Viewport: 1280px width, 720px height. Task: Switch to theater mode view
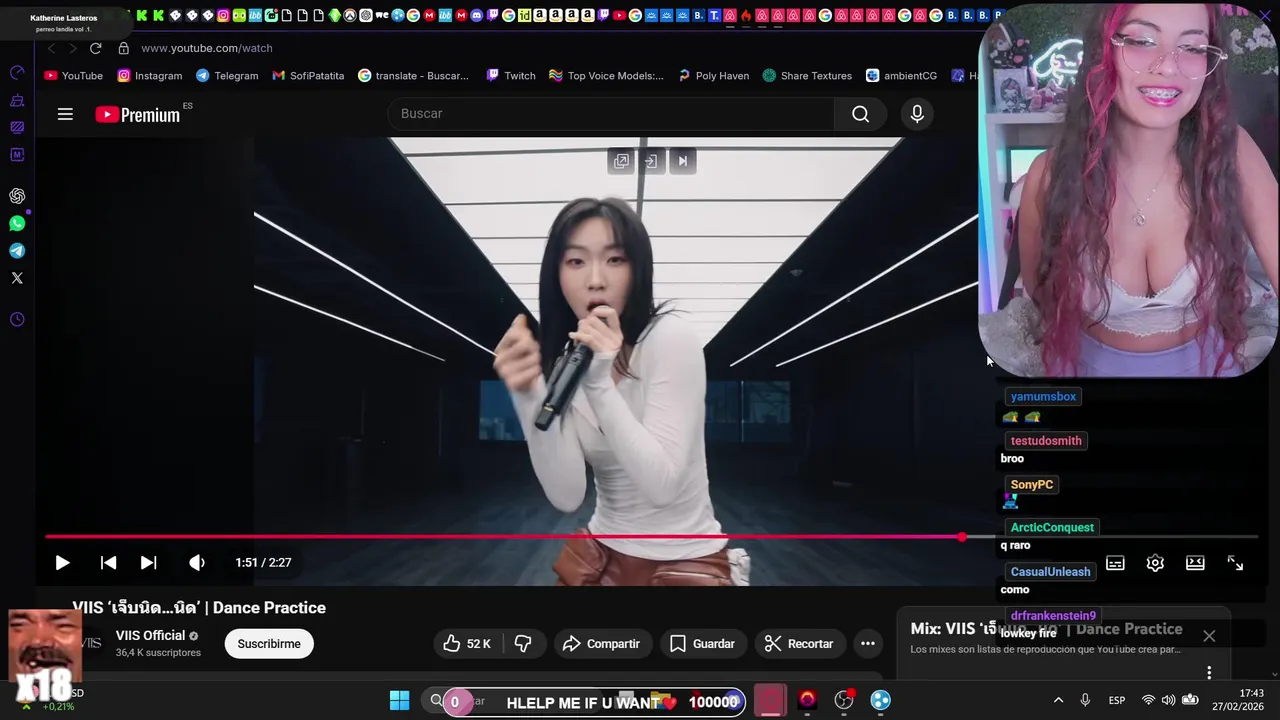(x=1195, y=563)
